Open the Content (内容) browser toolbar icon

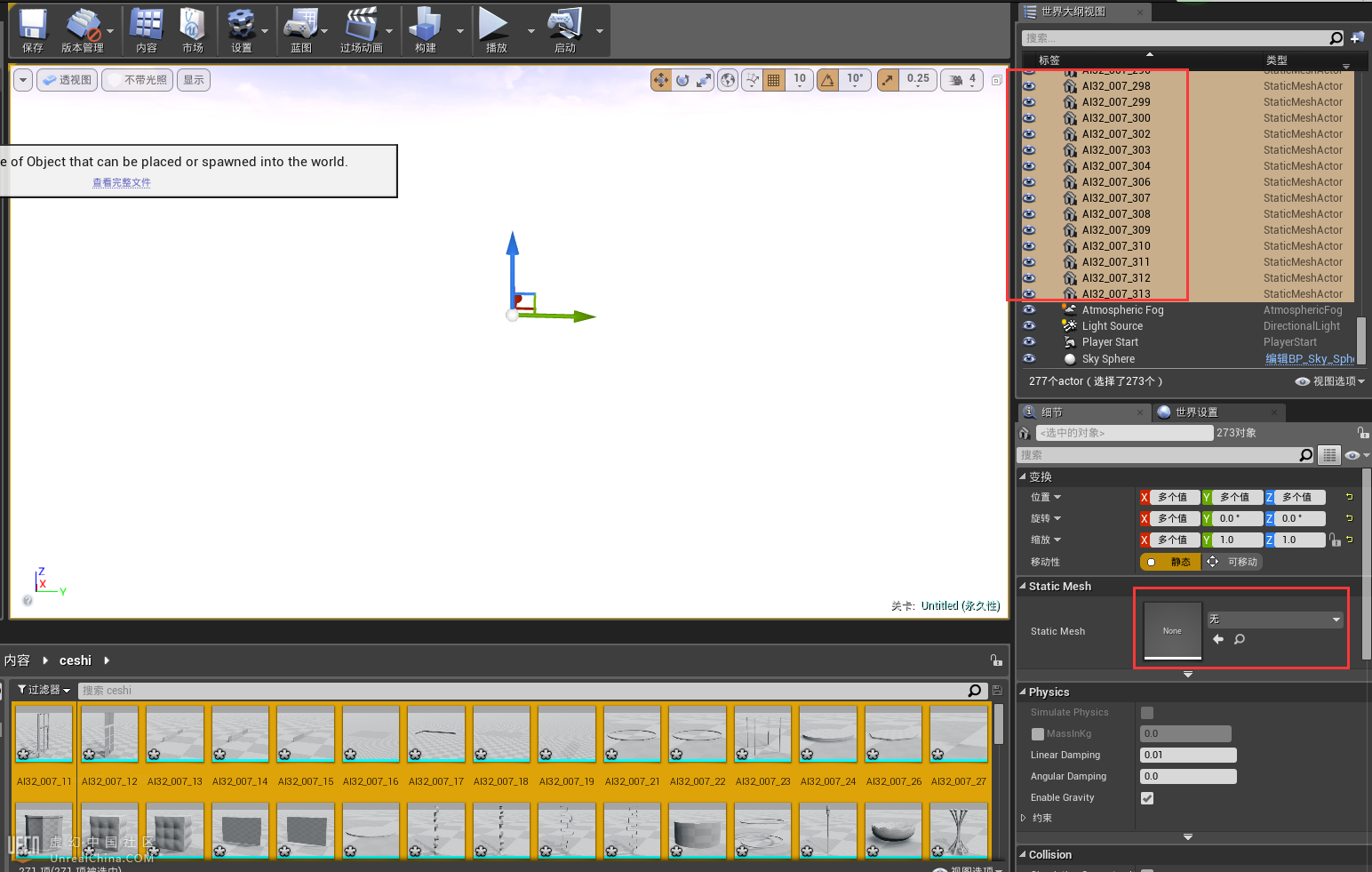pos(147,30)
